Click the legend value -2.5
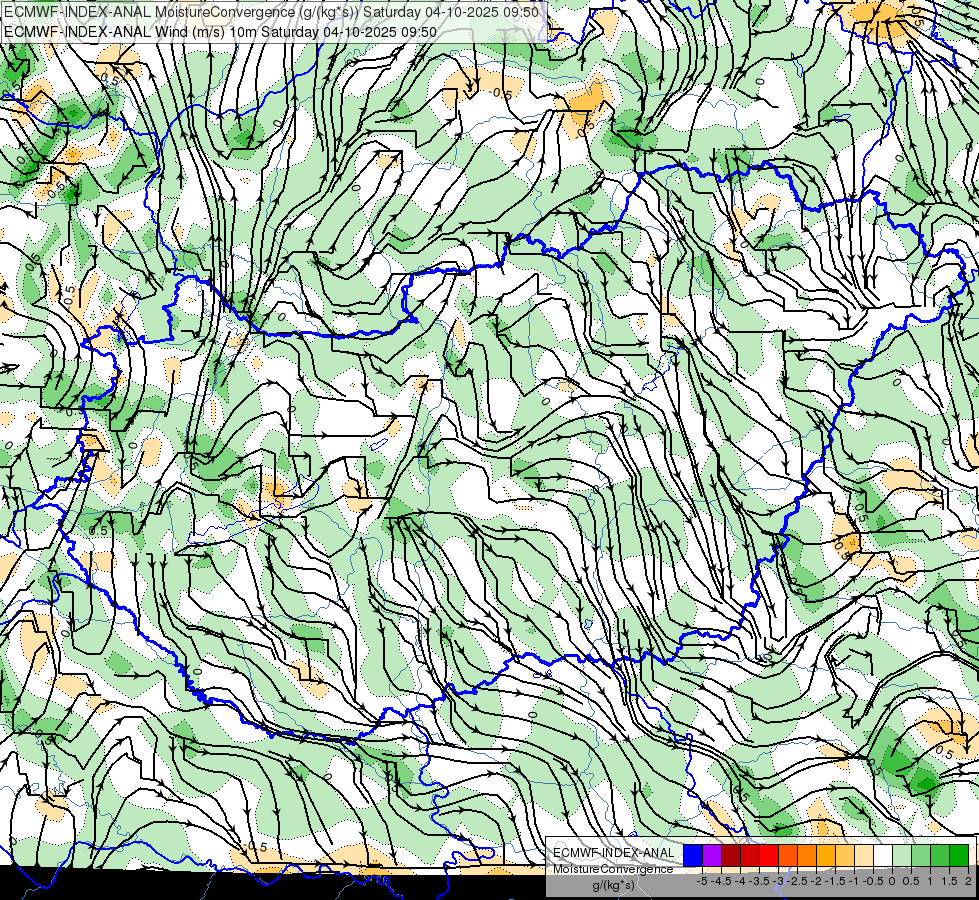The width and height of the screenshot is (979, 900). pyautogui.click(x=797, y=881)
